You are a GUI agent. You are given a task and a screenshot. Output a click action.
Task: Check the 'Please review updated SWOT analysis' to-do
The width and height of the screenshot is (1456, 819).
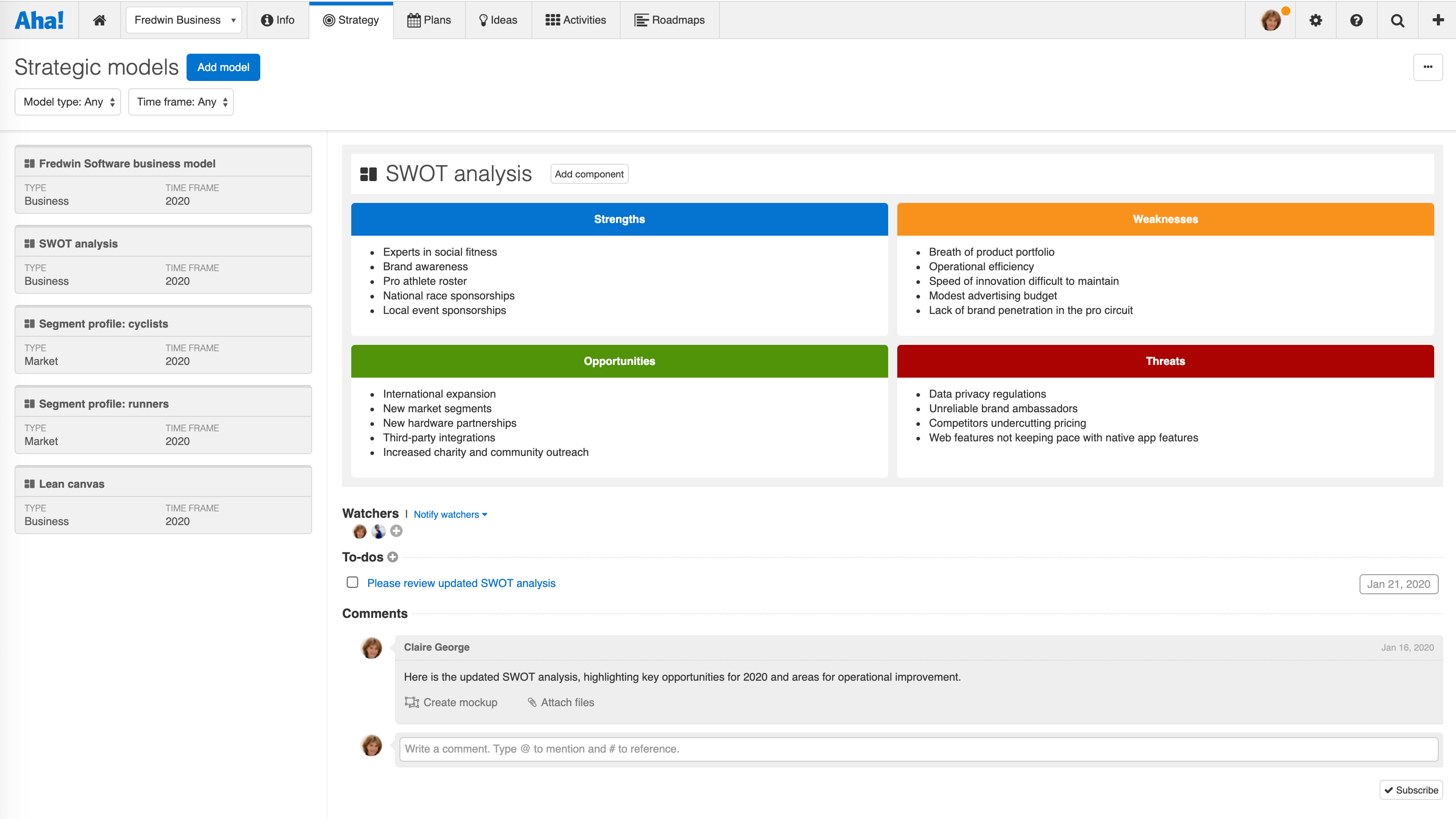pyautogui.click(x=352, y=582)
